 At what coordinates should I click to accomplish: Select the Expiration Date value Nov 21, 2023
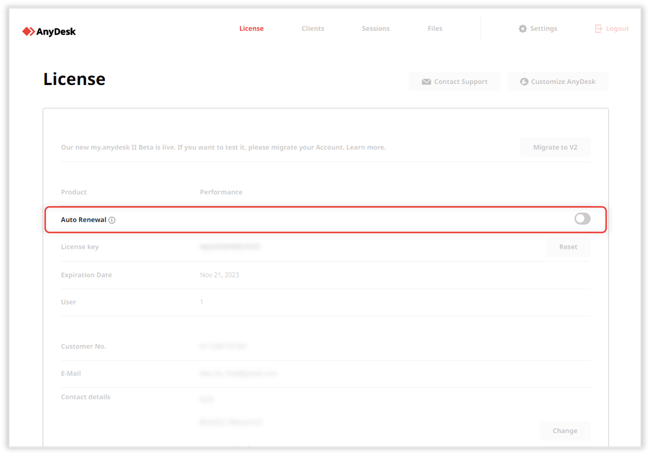tap(219, 275)
